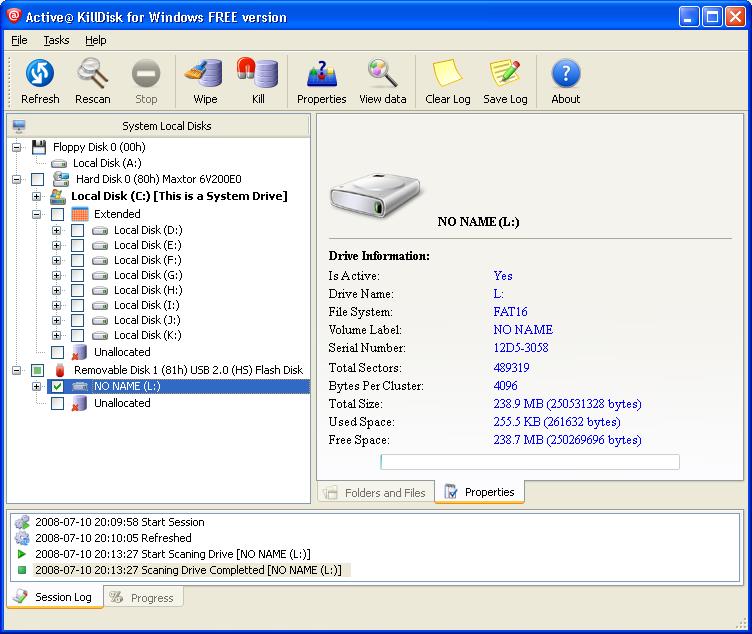Select the Properties tab under the drive information
This screenshot has width=752, height=634.
click(x=479, y=492)
